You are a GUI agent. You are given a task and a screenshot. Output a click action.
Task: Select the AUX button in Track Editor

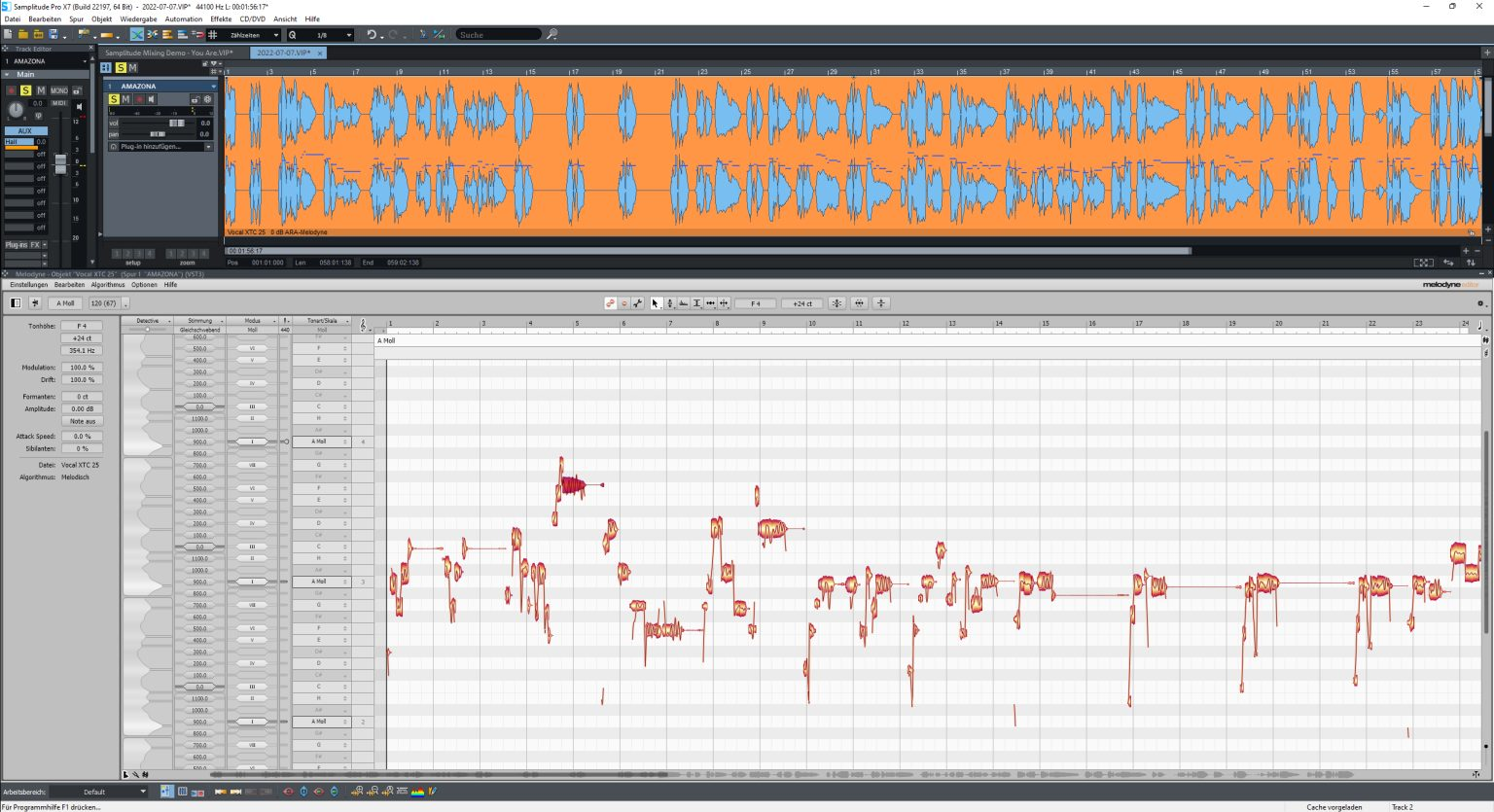coord(25,130)
